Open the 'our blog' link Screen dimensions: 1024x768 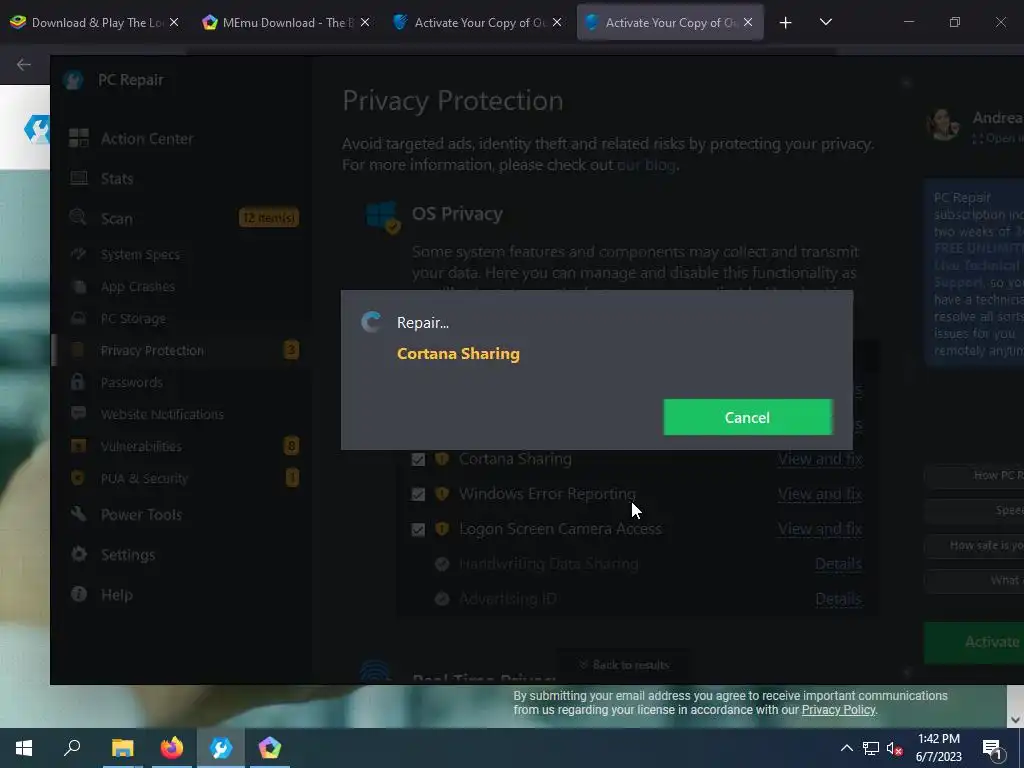tap(646, 165)
